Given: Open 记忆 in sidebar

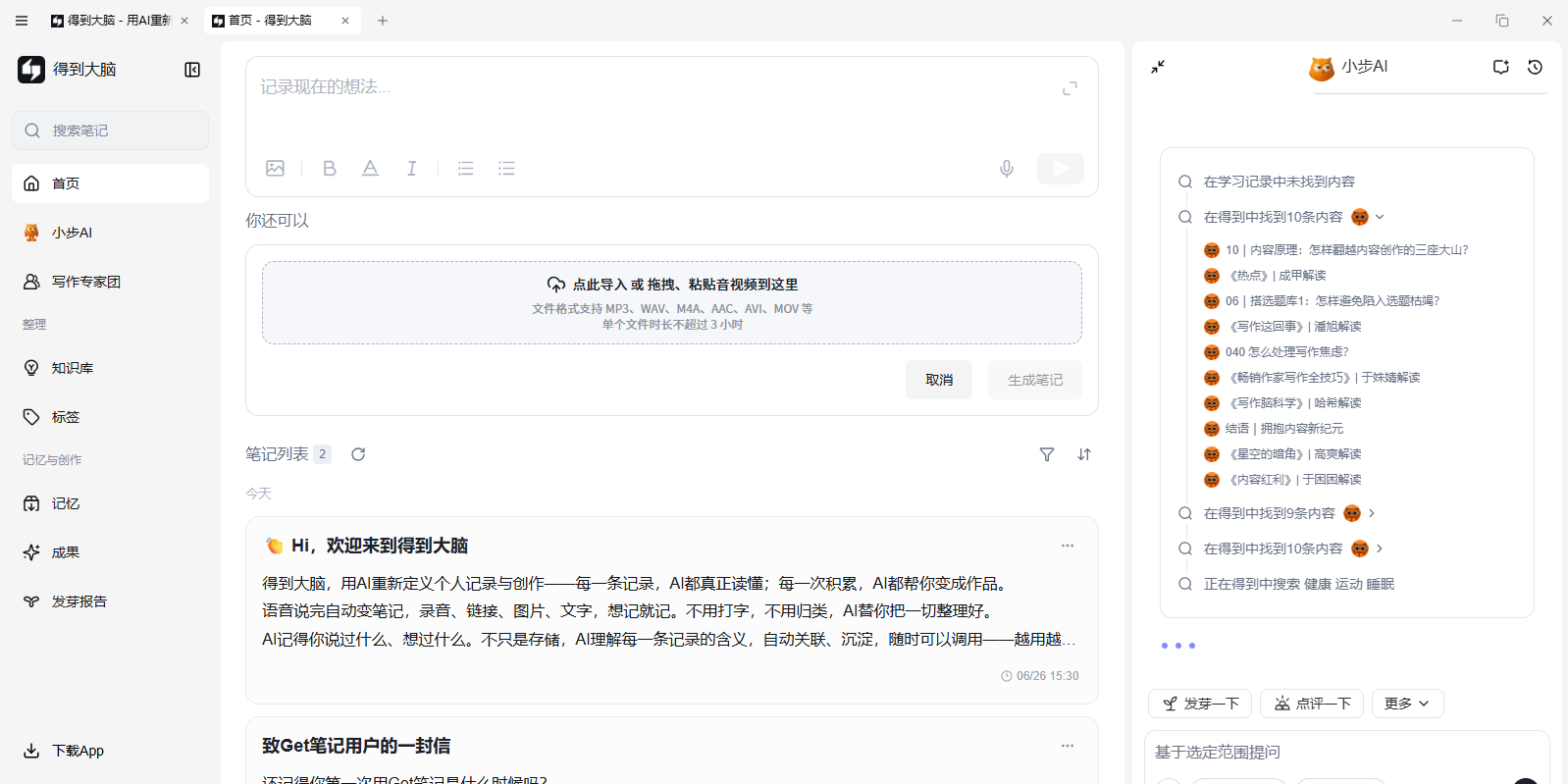Looking at the screenshot, I should pyautogui.click(x=110, y=503).
